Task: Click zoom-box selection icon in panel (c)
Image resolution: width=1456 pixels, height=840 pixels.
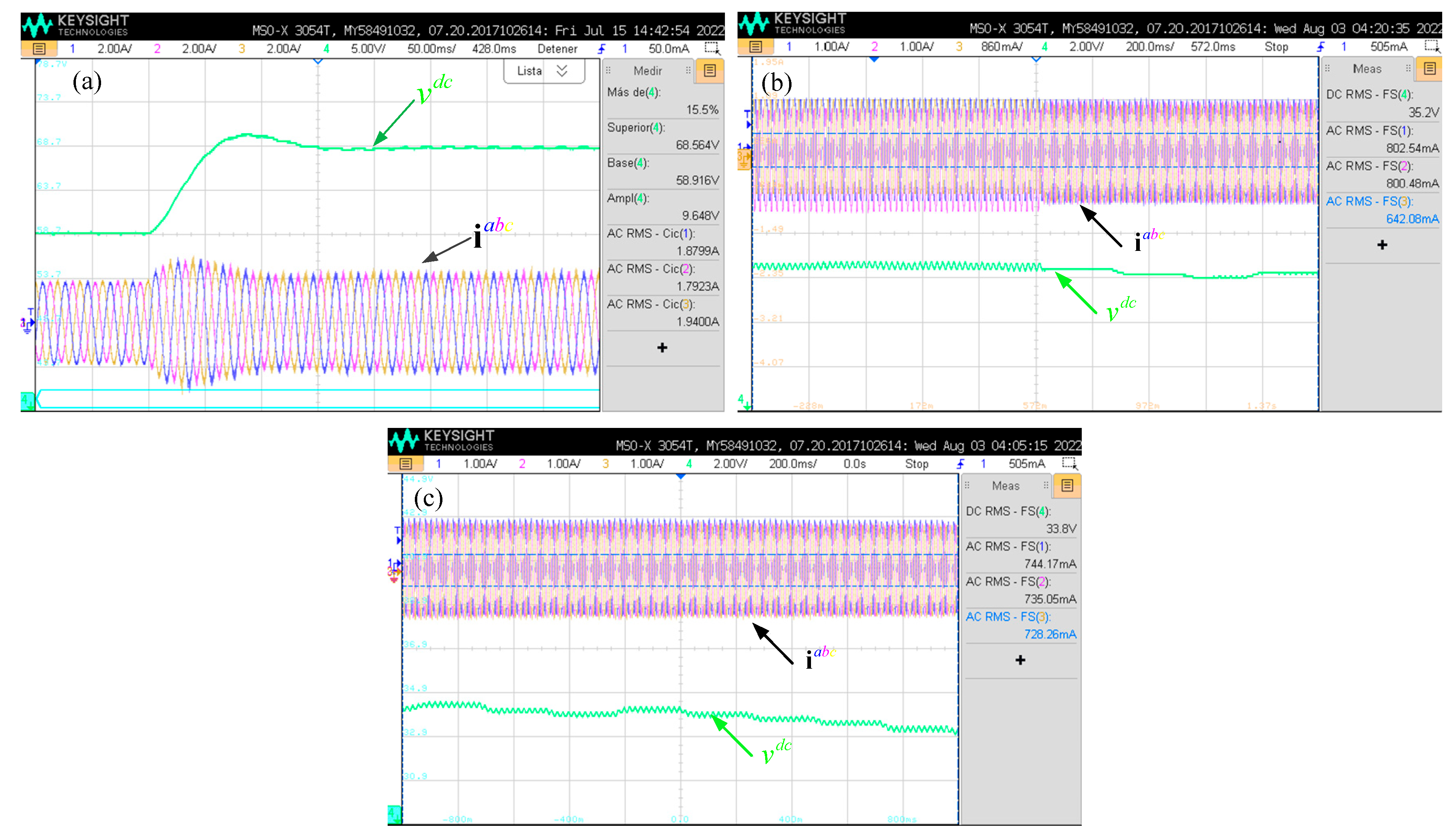Action: [x=1069, y=463]
